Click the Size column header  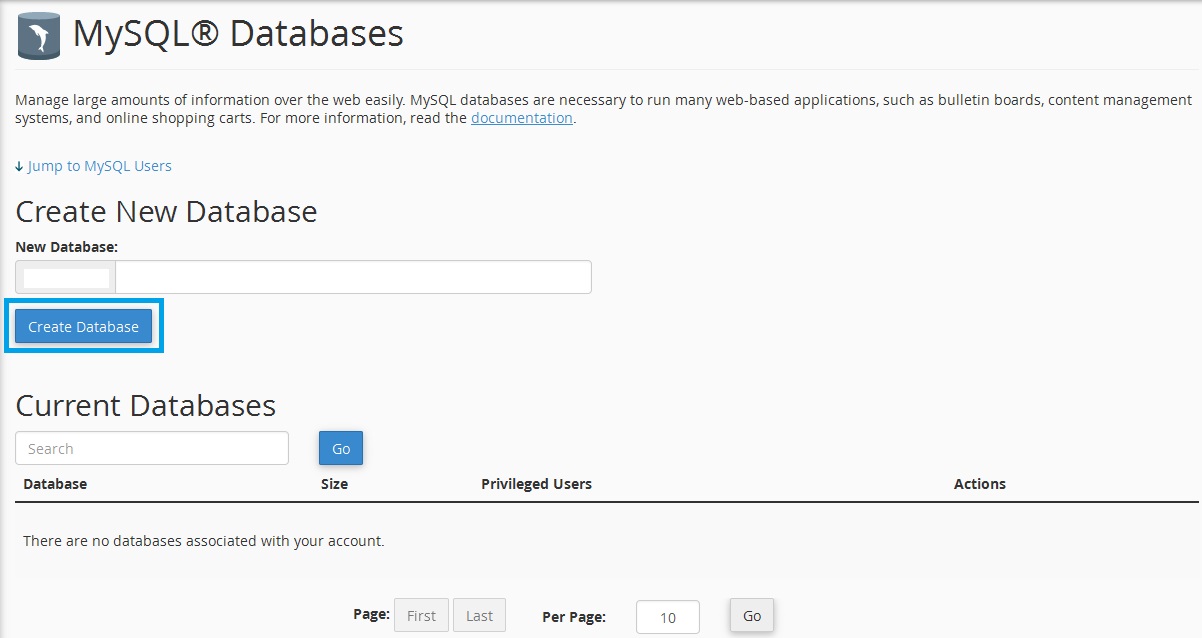pyautogui.click(x=334, y=484)
